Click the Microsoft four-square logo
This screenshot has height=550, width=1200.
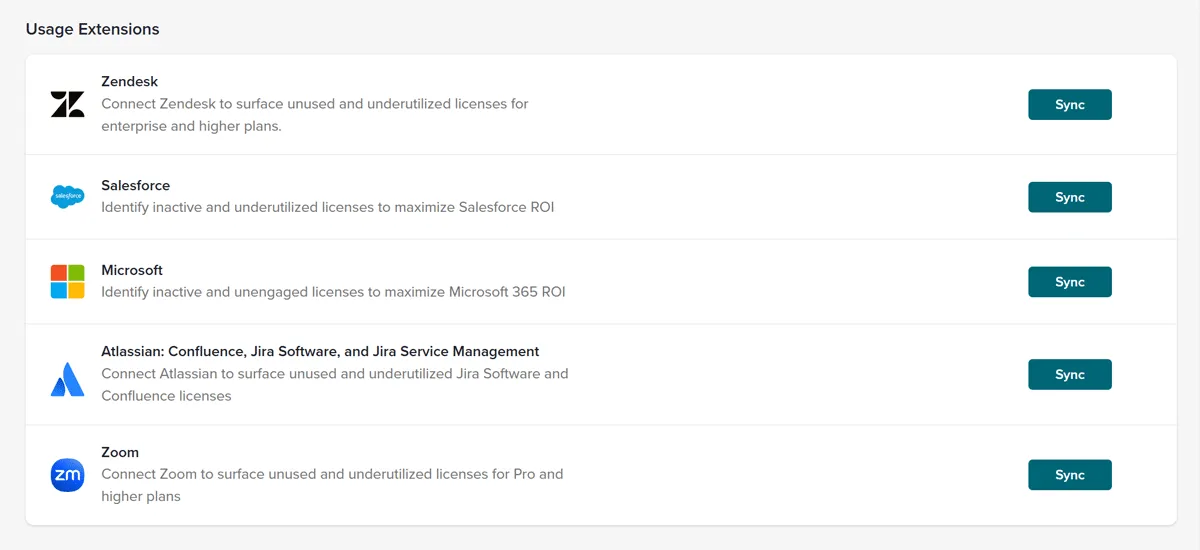(68, 281)
